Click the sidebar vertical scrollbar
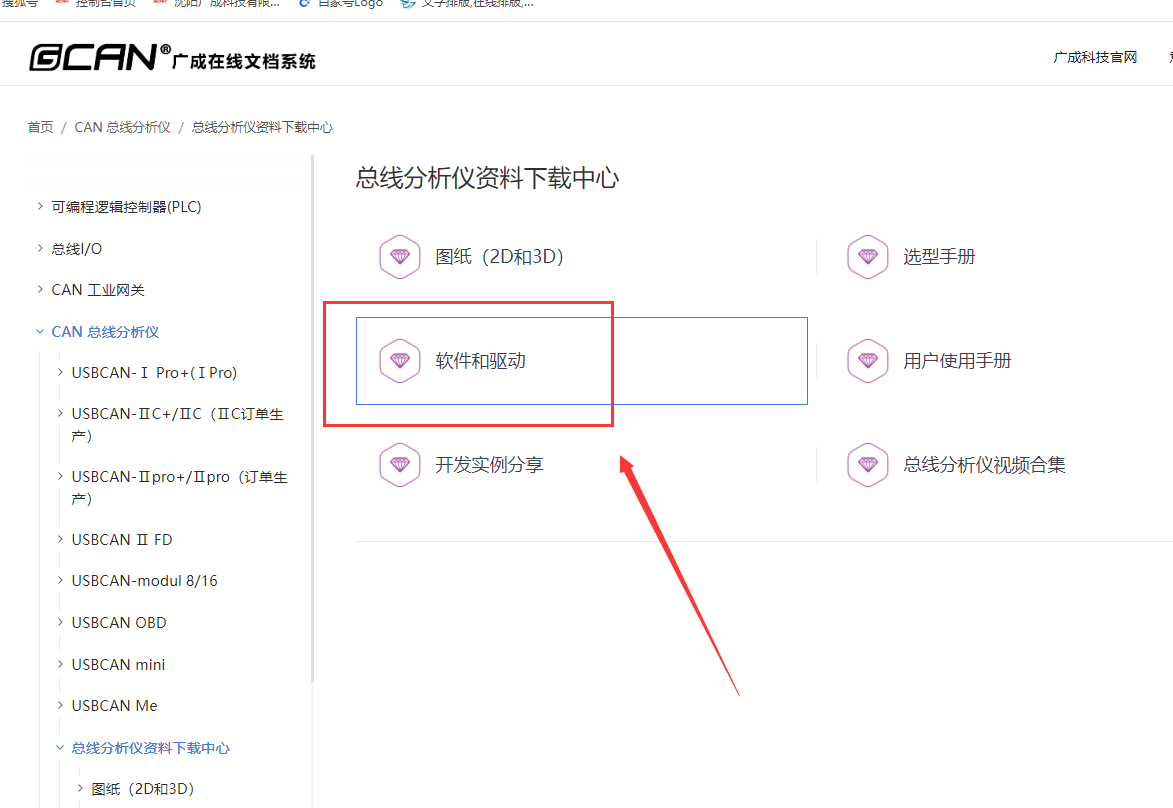This screenshot has width=1173, height=808. coord(312,420)
